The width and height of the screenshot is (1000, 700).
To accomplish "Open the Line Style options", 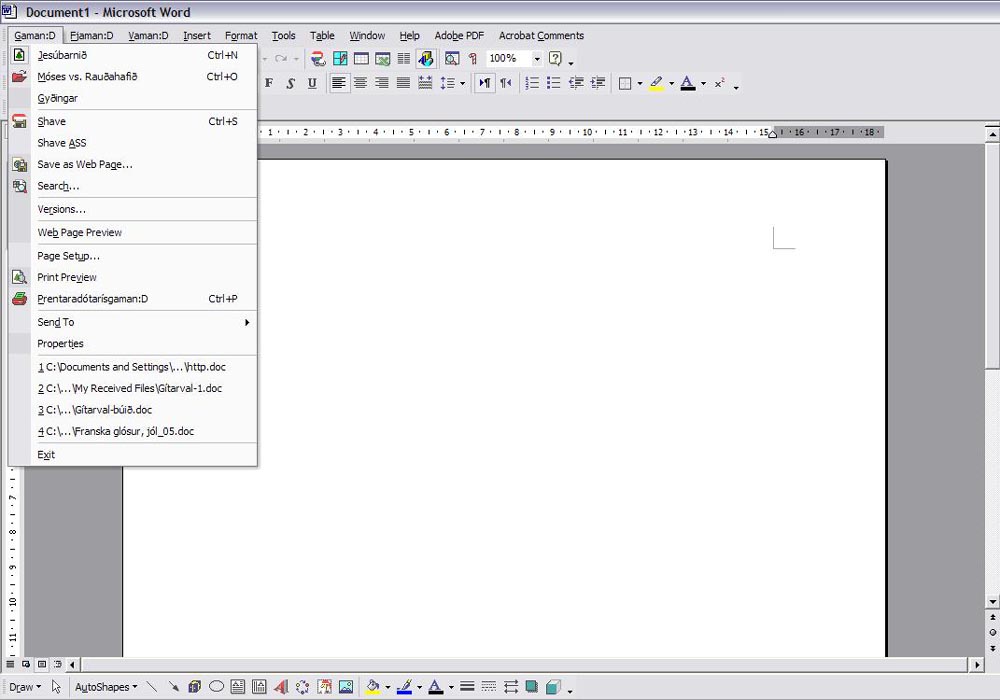I will coord(467,687).
